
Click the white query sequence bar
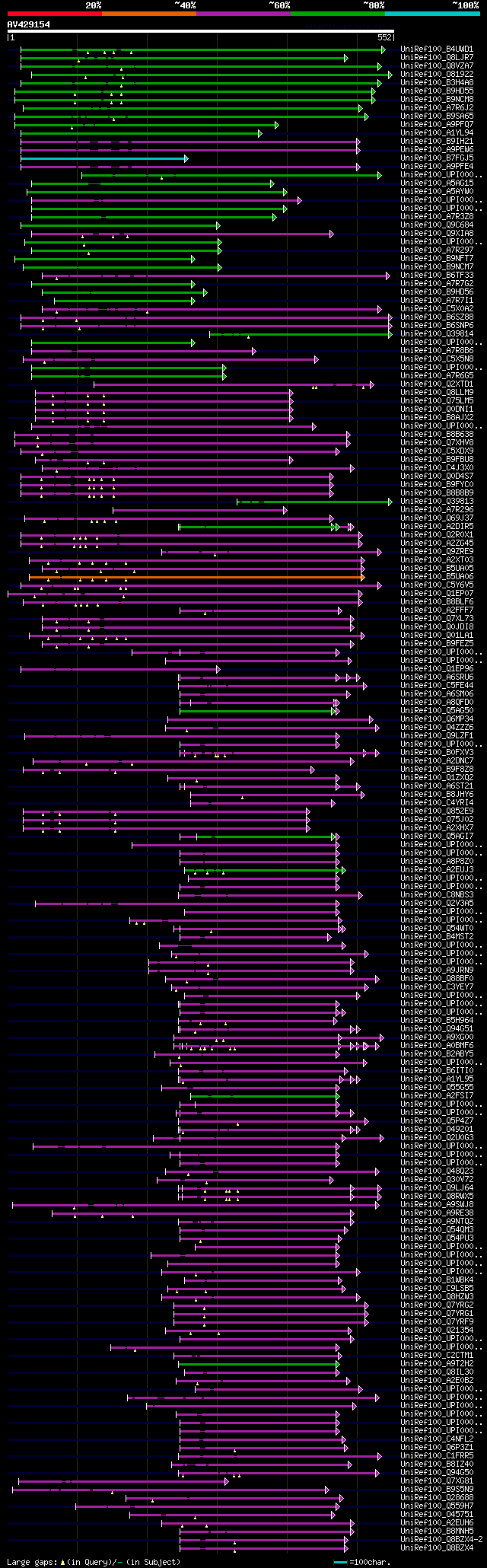tap(201, 31)
